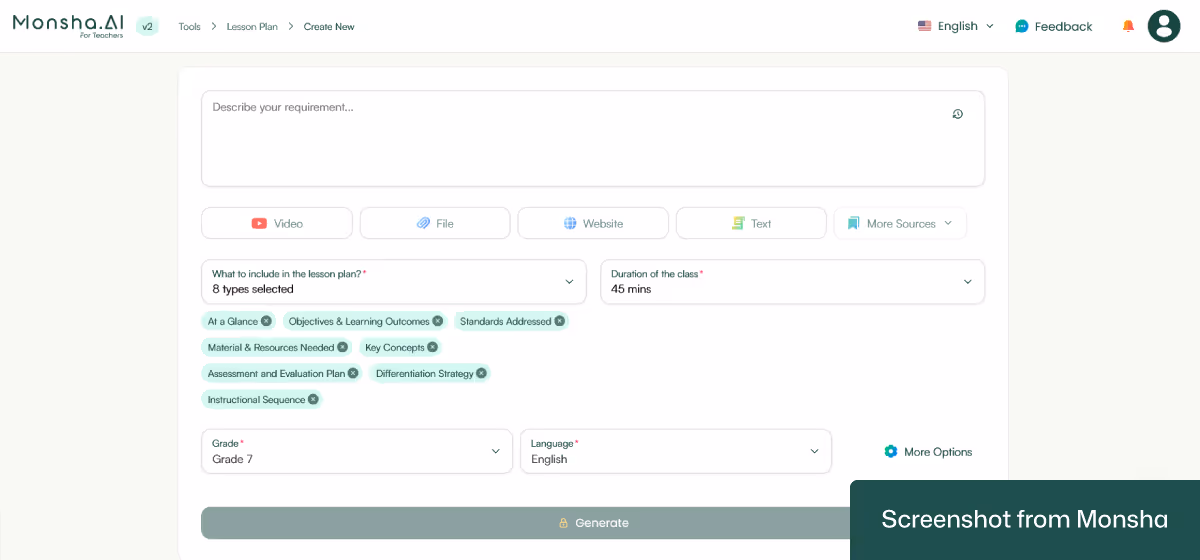
Task: Open the English language selector in header
Action: pyautogui.click(x=956, y=26)
